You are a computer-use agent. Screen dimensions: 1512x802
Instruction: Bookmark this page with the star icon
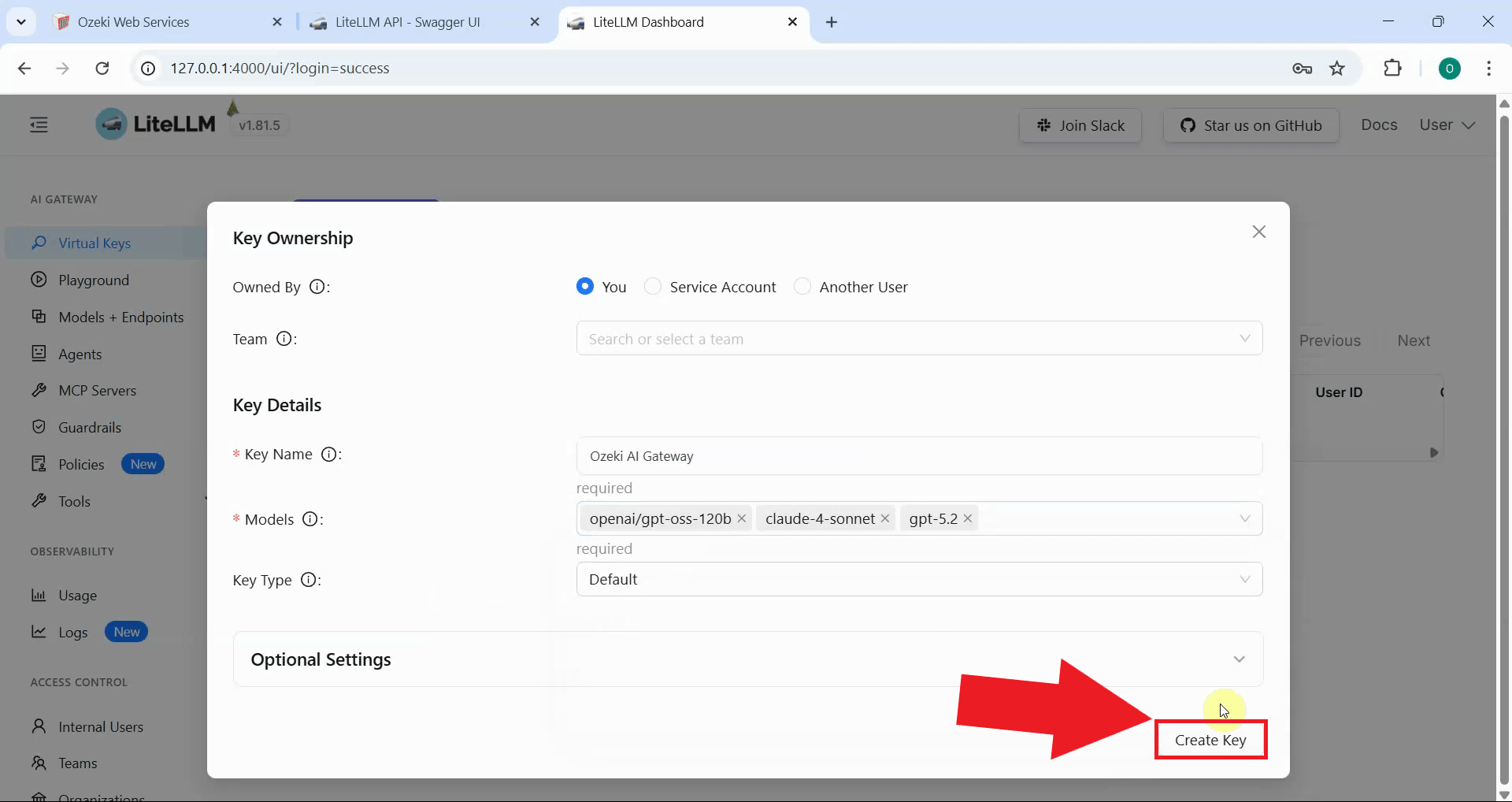point(1337,69)
